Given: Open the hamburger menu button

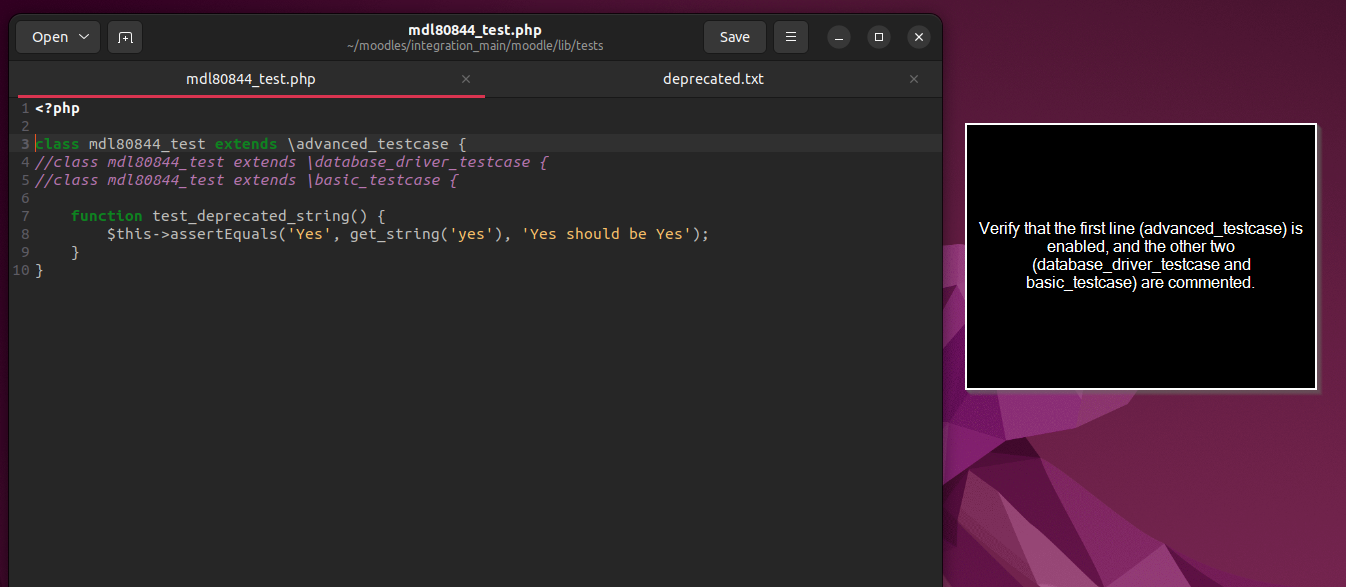Looking at the screenshot, I should coord(790,37).
